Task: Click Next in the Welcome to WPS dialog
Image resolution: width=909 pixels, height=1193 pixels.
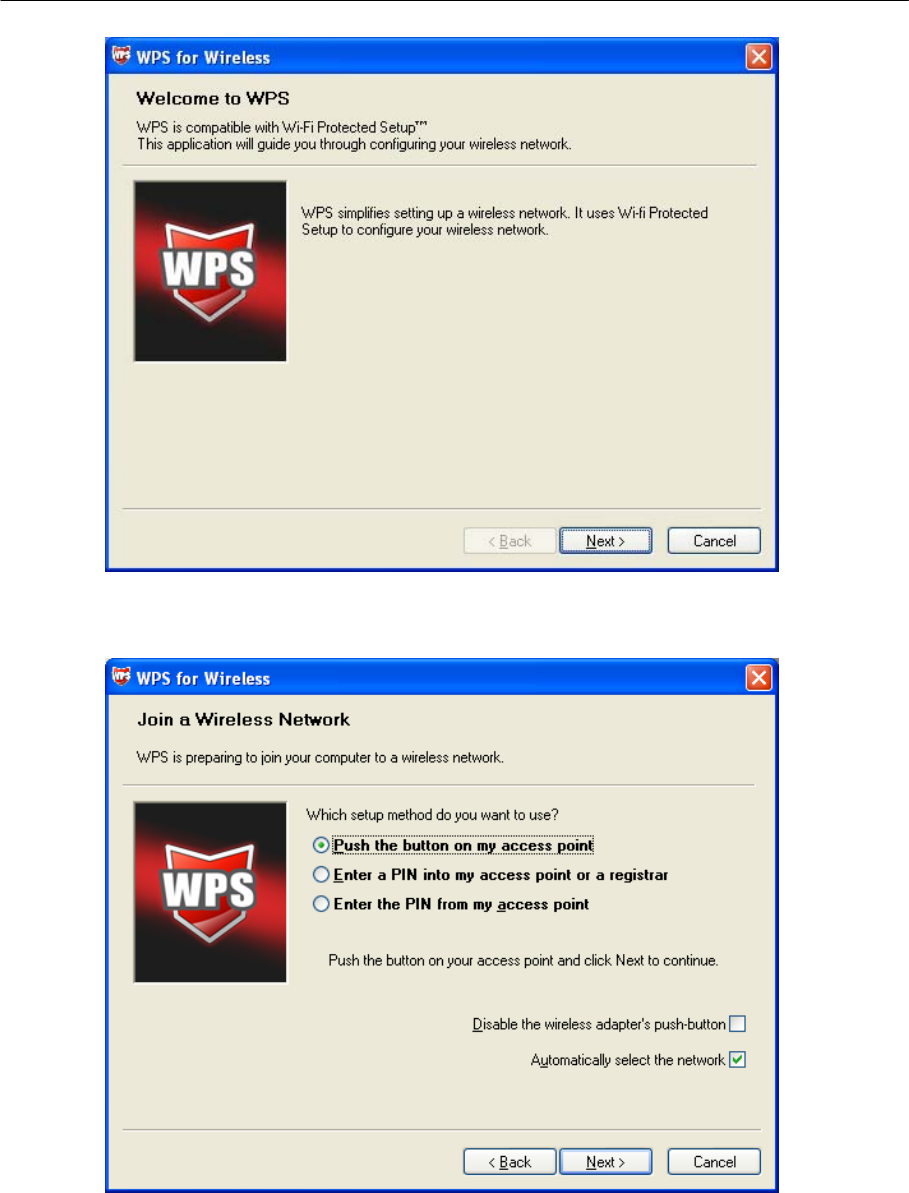Action: click(x=605, y=541)
